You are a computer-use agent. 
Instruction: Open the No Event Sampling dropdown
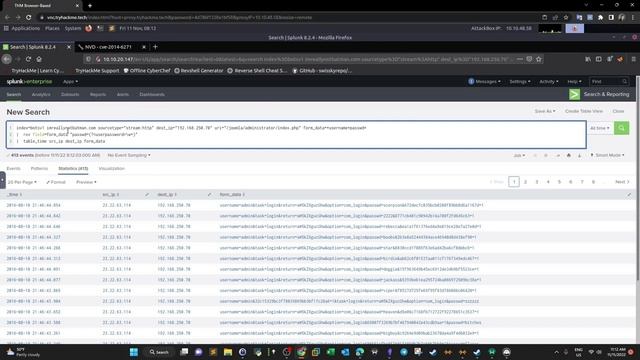pyautogui.click(x=129, y=155)
